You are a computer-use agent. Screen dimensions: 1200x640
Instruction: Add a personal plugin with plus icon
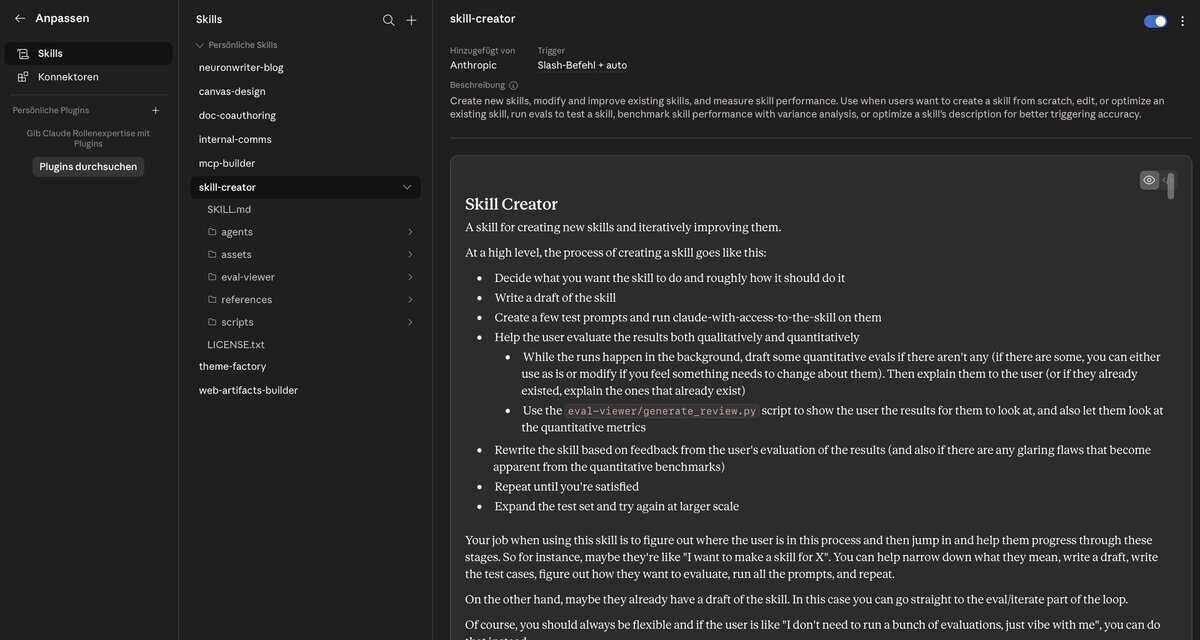(155, 110)
